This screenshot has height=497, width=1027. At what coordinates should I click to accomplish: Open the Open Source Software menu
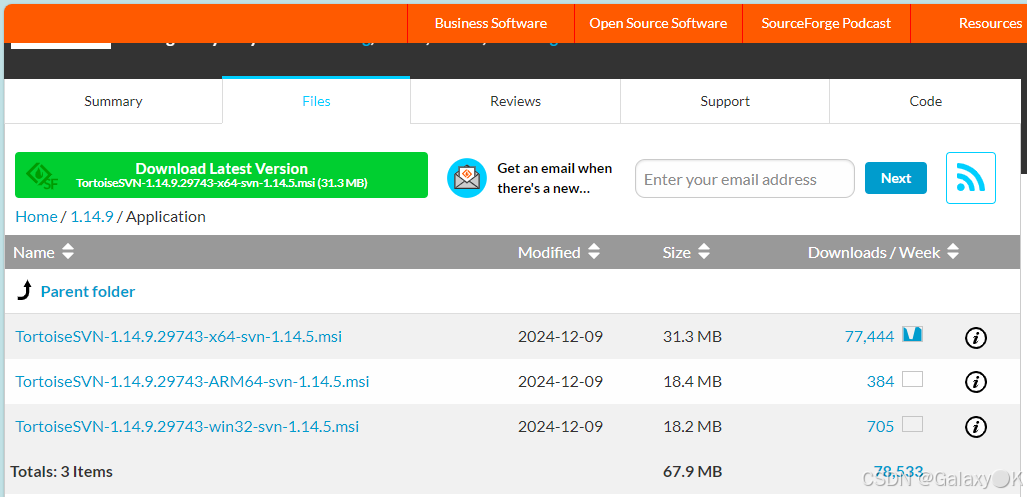pyautogui.click(x=658, y=24)
